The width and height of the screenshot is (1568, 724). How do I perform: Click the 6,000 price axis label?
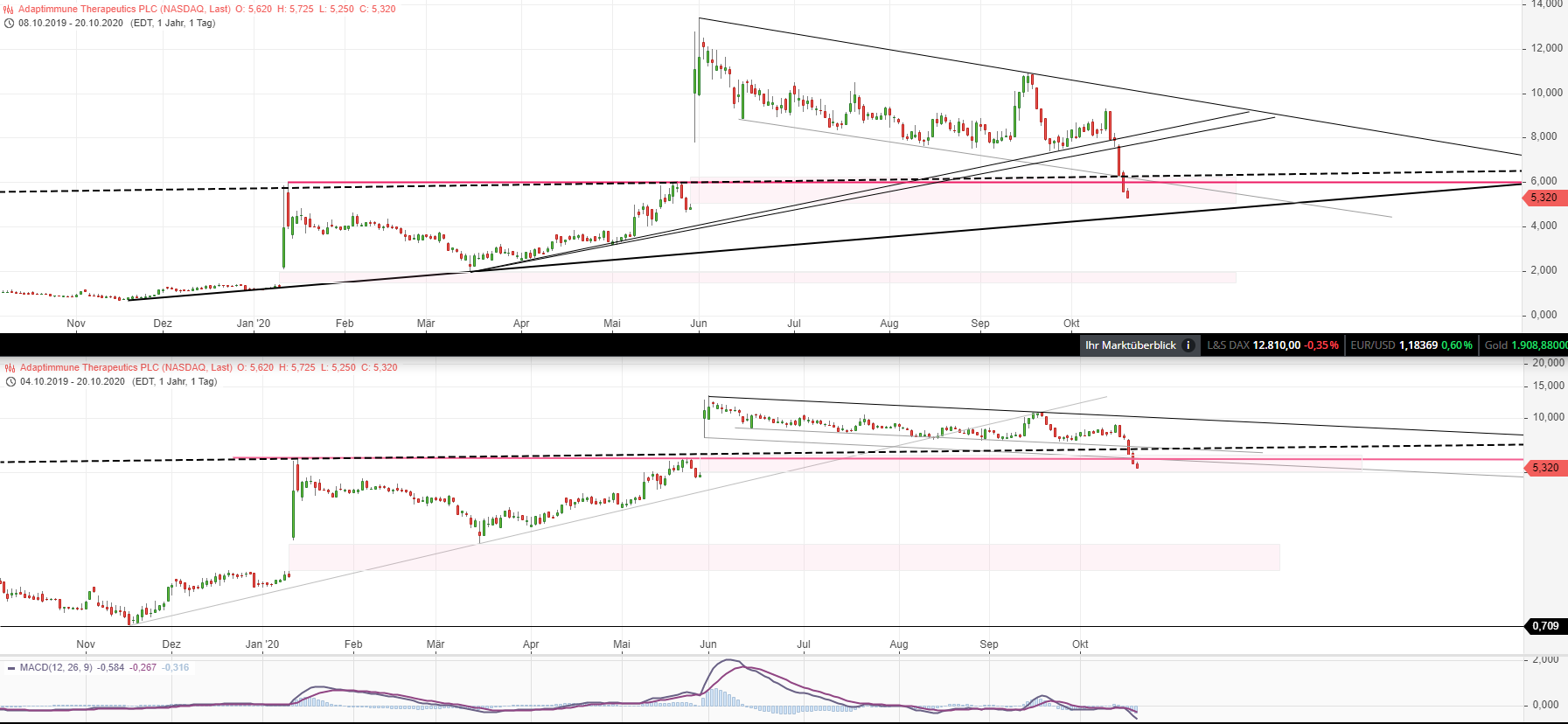point(1544,182)
